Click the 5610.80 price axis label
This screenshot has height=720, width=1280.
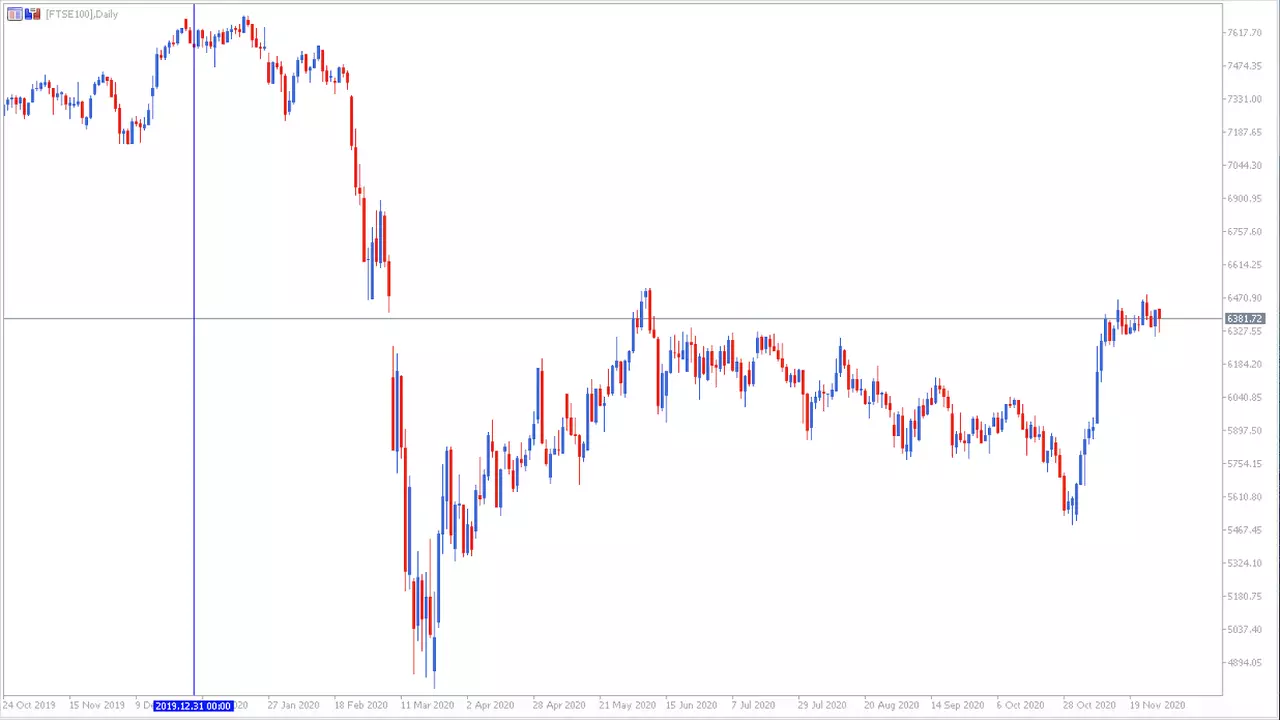point(1244,497)
